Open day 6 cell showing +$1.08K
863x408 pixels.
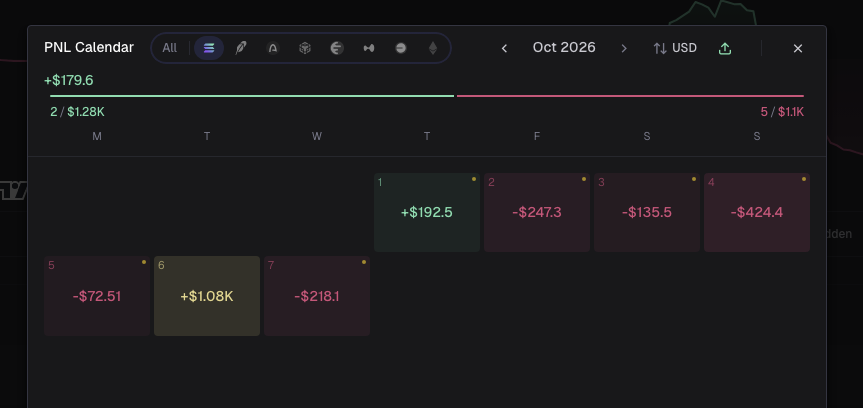(x=207, y=296)
